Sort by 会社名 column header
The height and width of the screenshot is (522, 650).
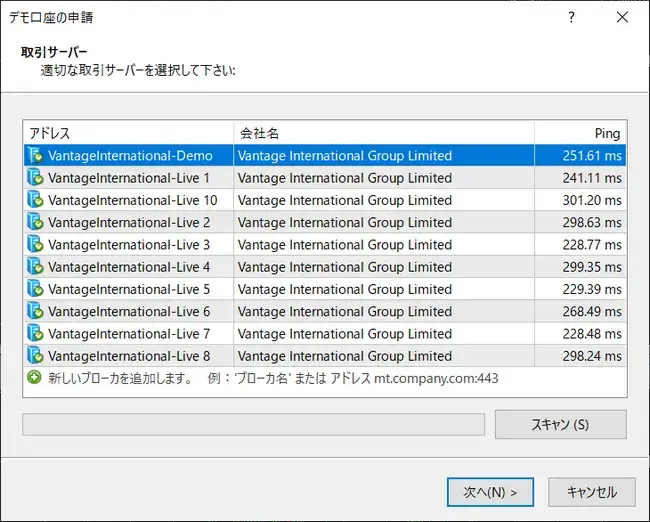click(384, 133)
